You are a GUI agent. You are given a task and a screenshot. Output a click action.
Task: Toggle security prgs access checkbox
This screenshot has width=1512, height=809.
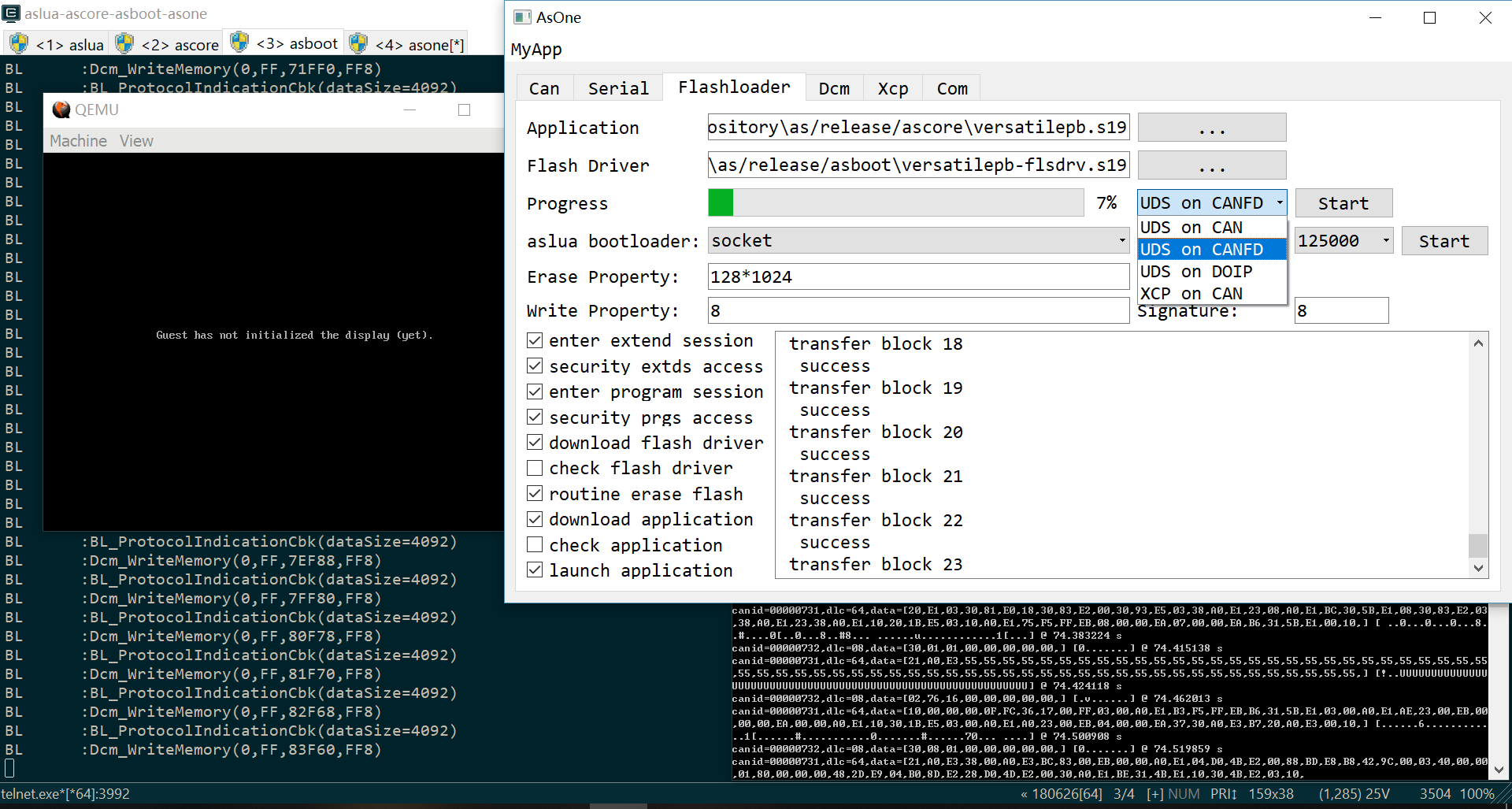click(535, 417)
